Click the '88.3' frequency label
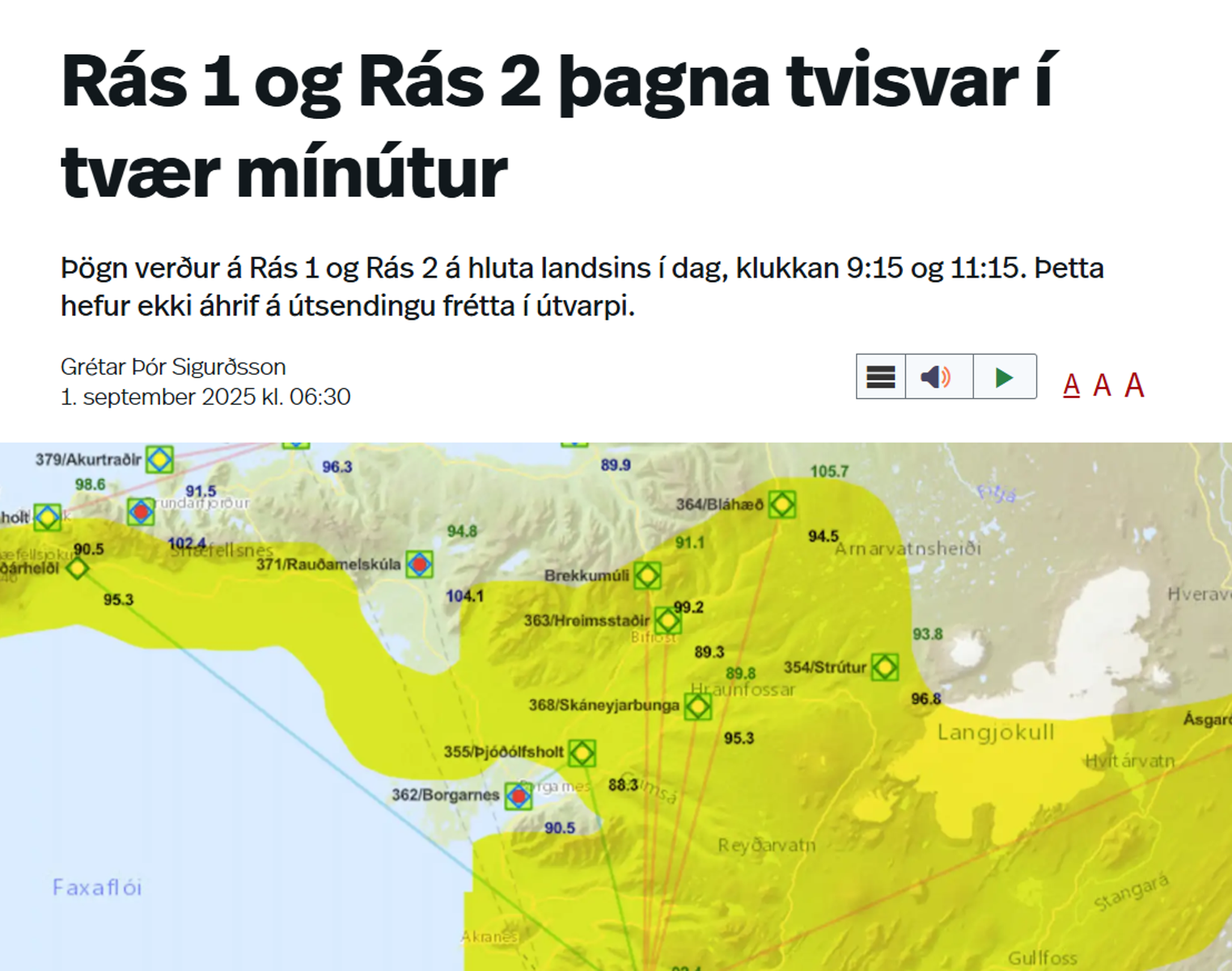The height and width of the screenshot is (971, 1232). tap(623, 785)
